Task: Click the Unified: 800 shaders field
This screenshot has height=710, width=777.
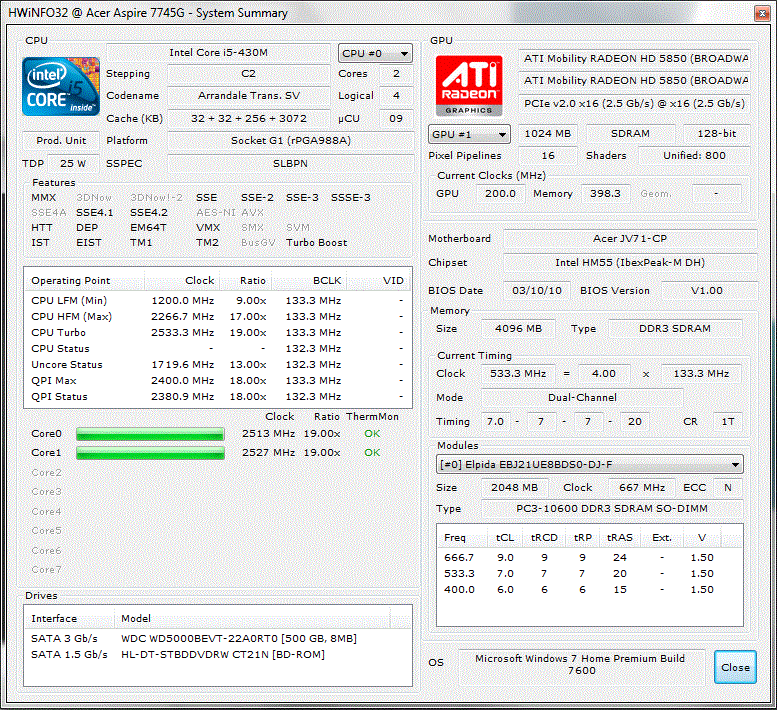Action: point(694,156)
